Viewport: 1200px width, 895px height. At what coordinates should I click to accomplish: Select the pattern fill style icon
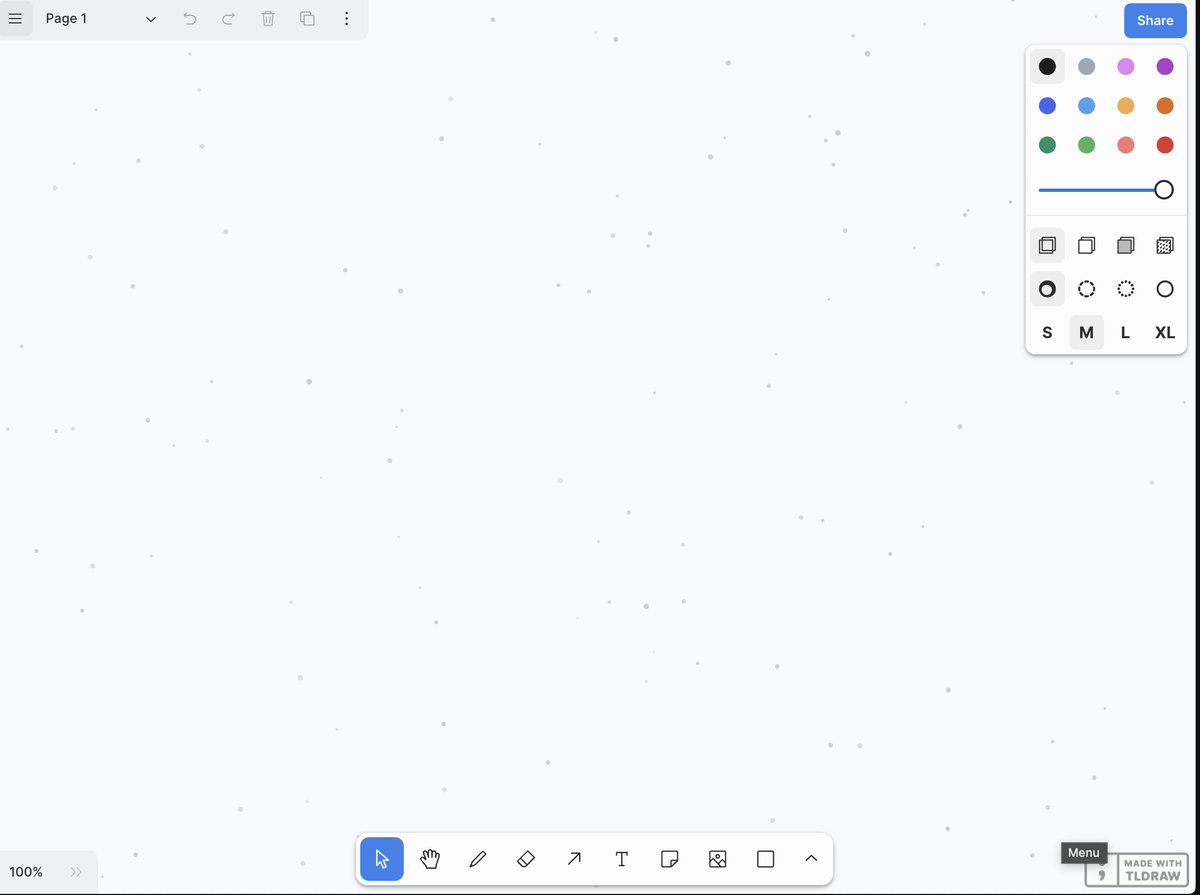1165,245
